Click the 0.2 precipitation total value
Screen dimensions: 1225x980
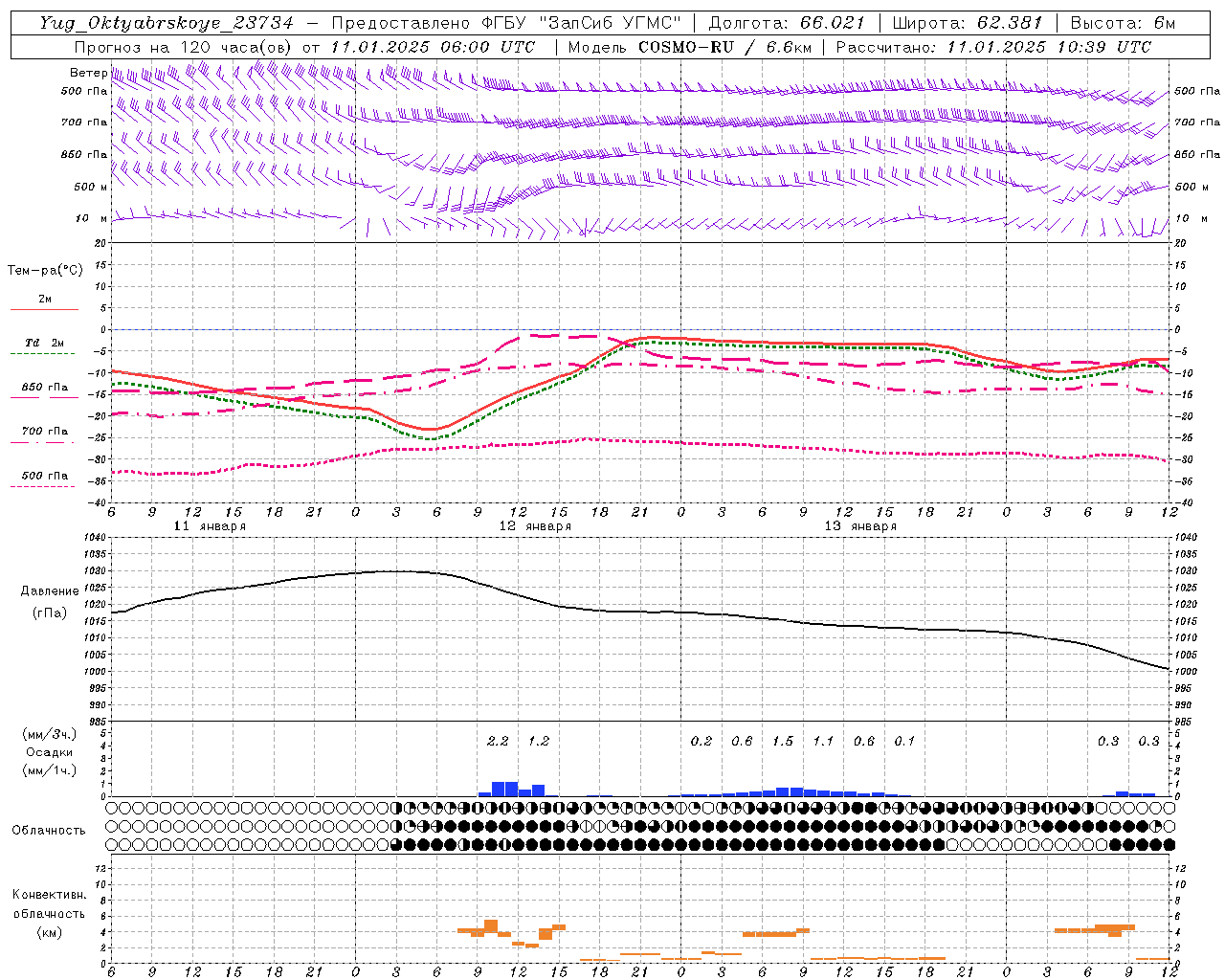pos(702,742)
